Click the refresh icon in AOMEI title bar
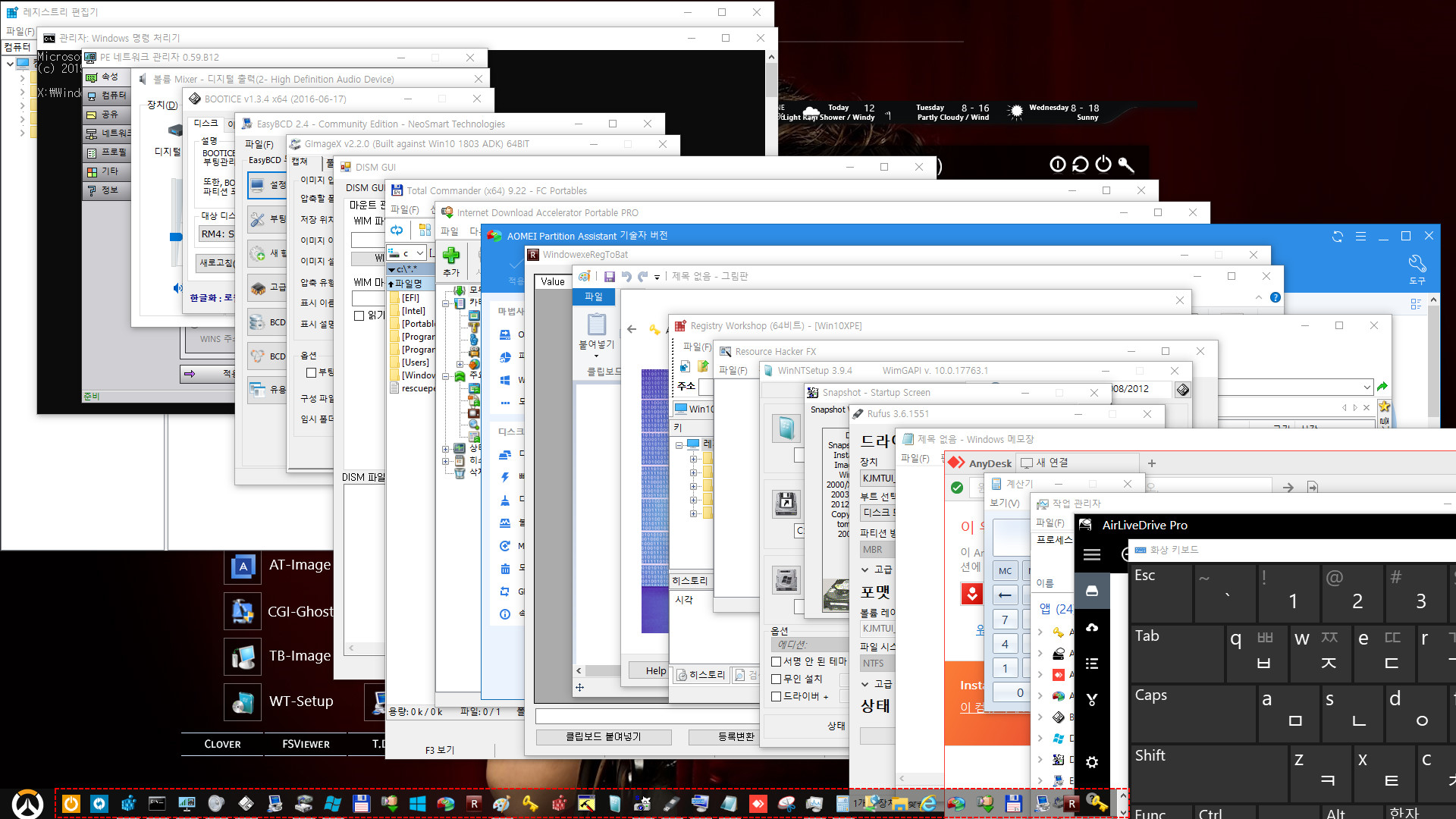The image size is (1456, 819). pyautogui.click(x=1338, y=237)
